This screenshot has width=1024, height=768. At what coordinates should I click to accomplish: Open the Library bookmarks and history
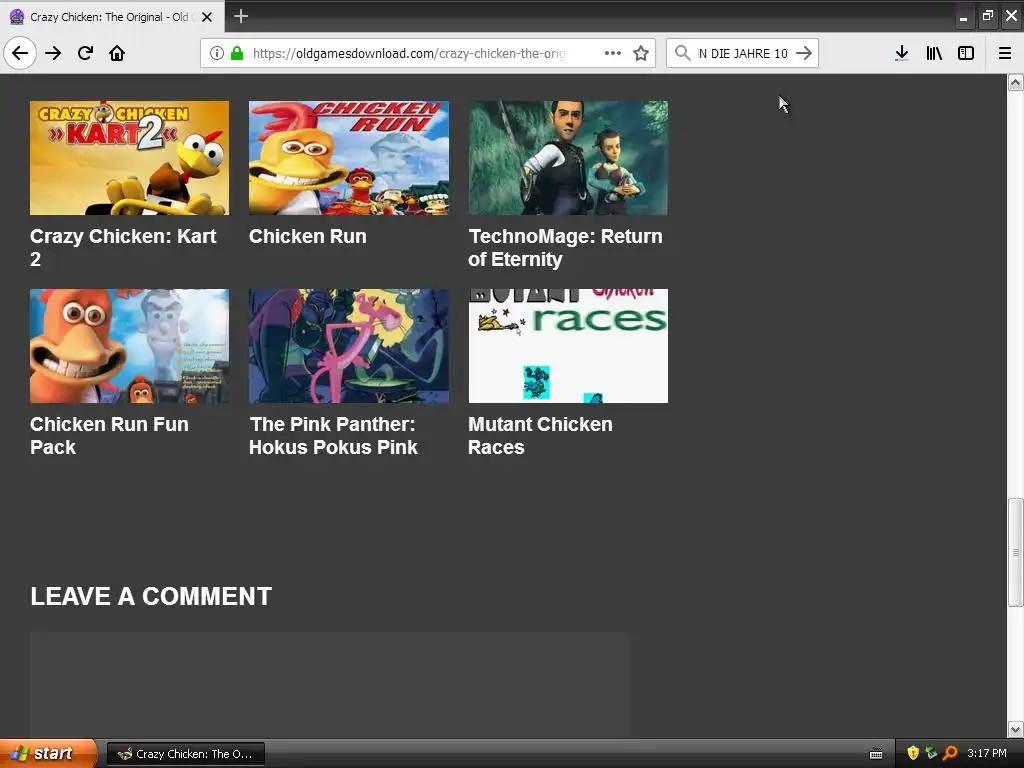click(934, 54)
